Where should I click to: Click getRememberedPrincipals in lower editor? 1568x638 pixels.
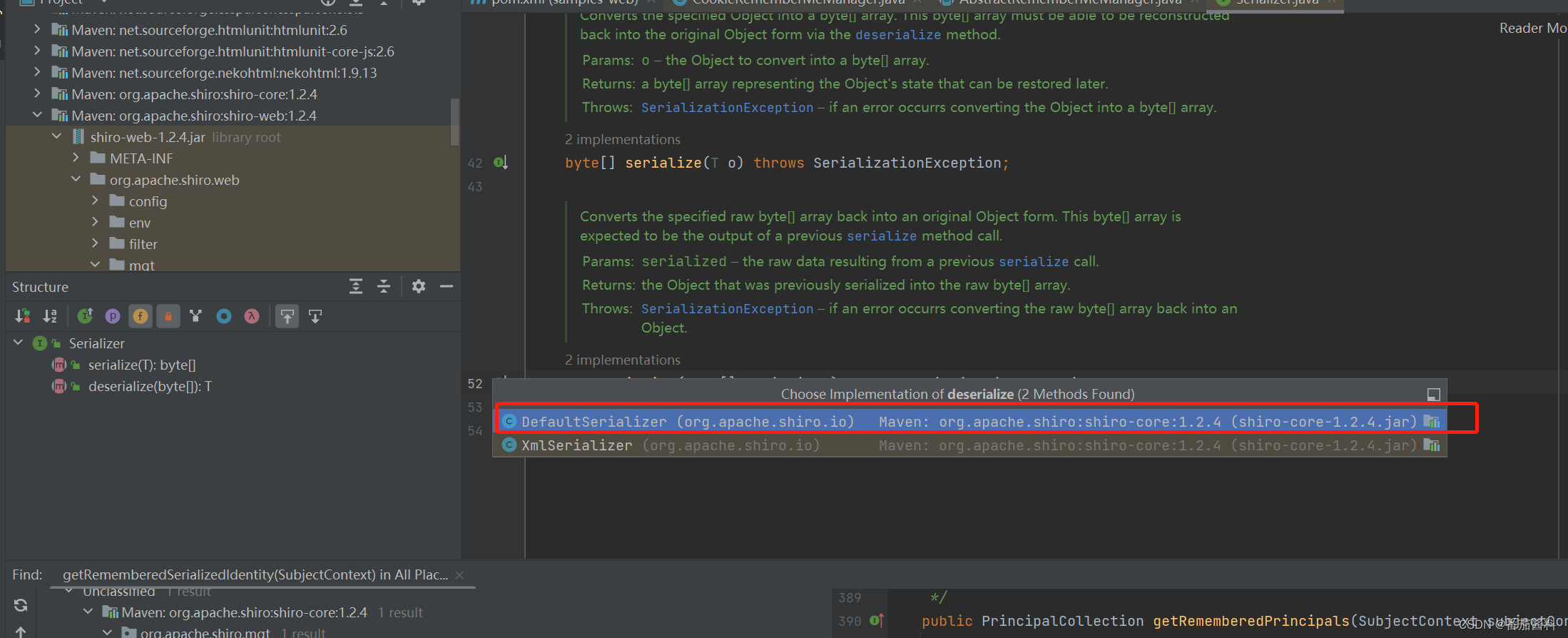click(1251, 621)
